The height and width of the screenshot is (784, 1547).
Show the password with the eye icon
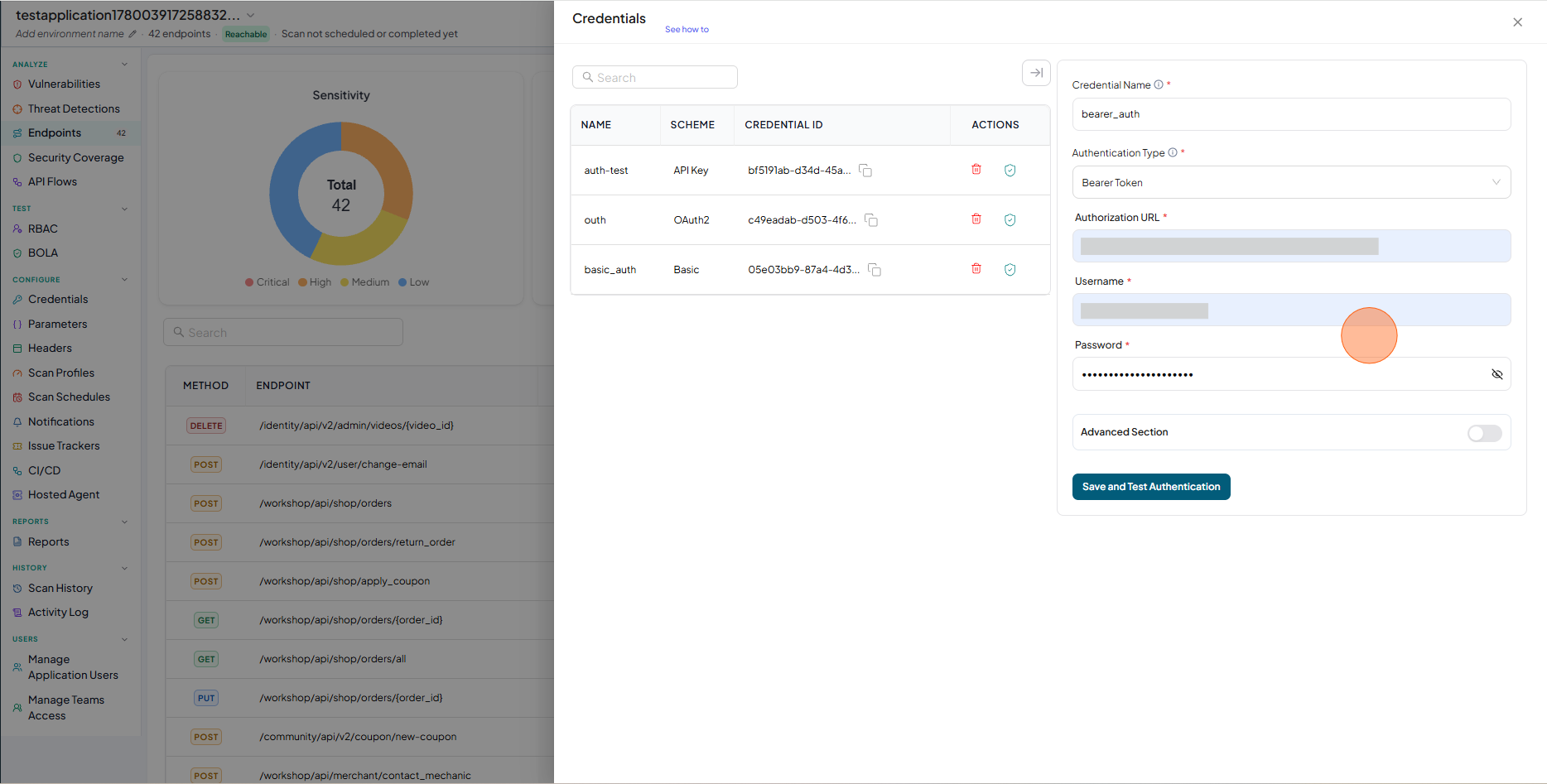tap(1496, 374)
